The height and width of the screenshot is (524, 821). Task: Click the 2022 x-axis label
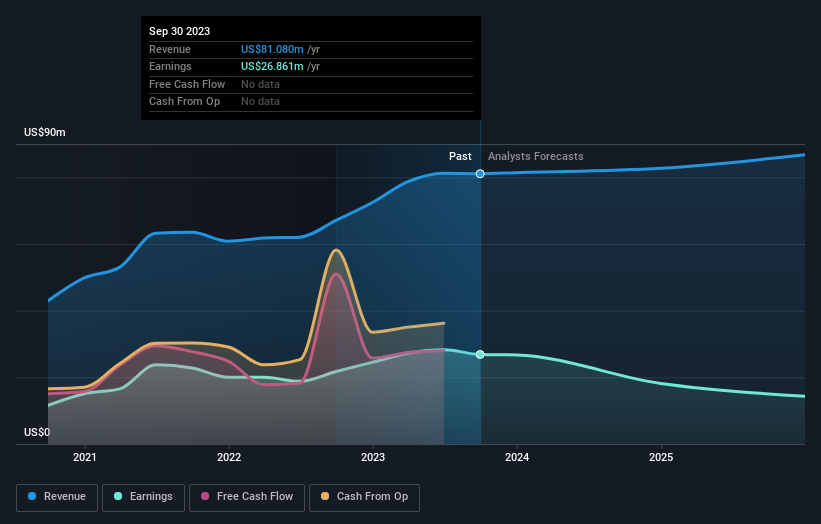(229, 457)
